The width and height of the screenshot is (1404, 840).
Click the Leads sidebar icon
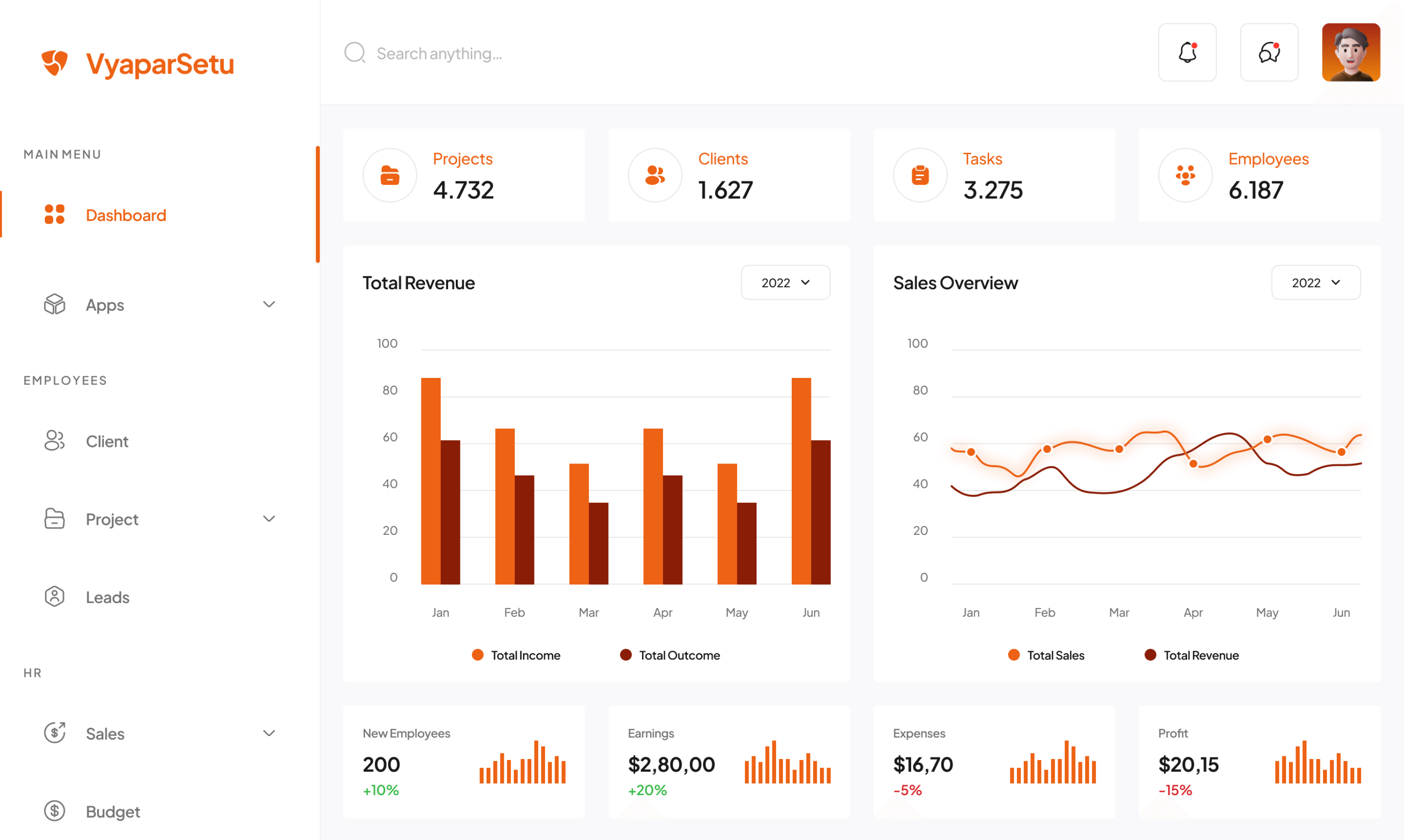click(x=54, y=597)
